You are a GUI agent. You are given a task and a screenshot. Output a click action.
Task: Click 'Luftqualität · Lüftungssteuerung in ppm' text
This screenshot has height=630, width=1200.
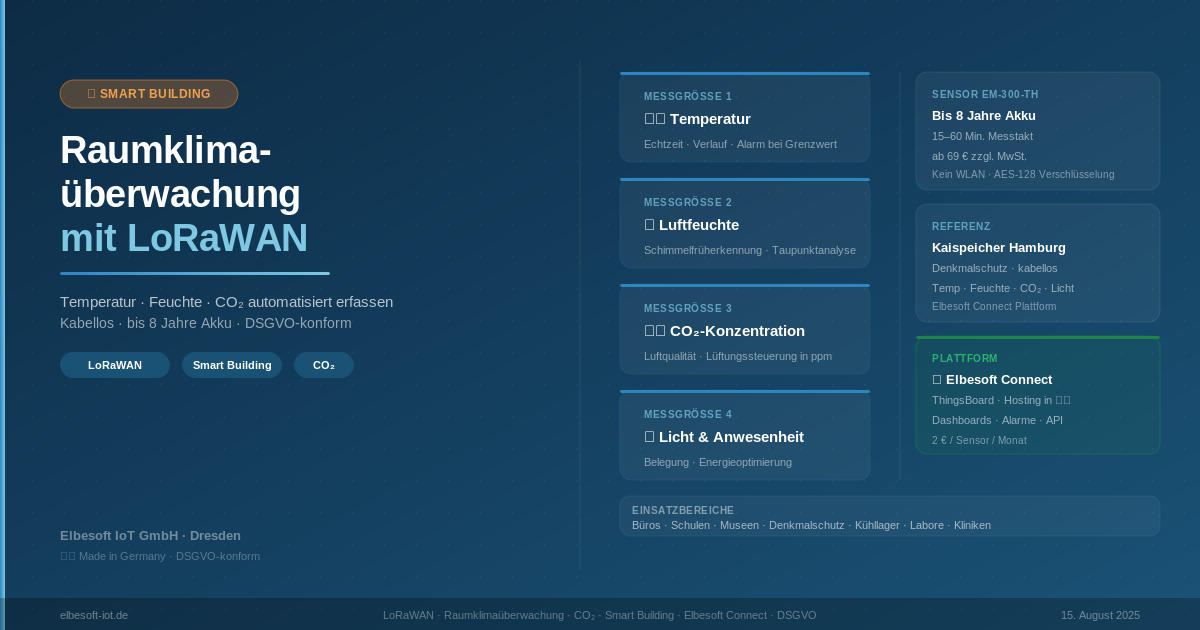[x=738, y=356]
